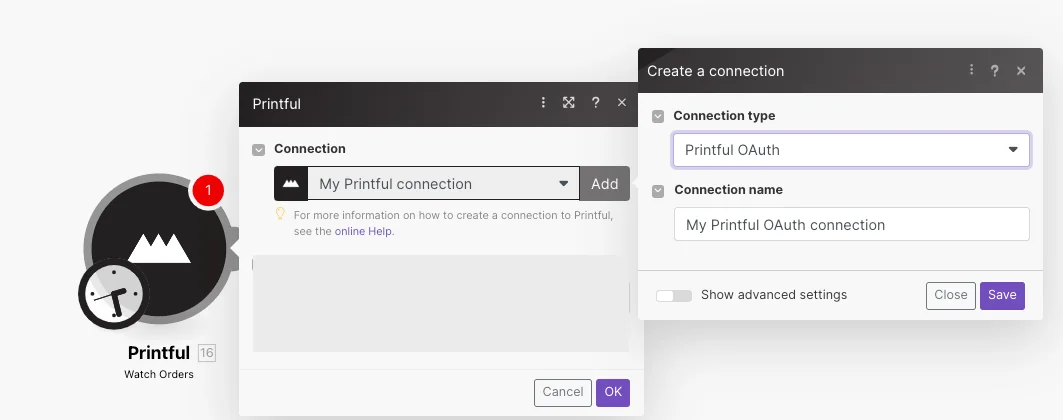Viewport: 1063px width, 420px height.
Task: Click the Add connection button
Action: coord(605,184)
